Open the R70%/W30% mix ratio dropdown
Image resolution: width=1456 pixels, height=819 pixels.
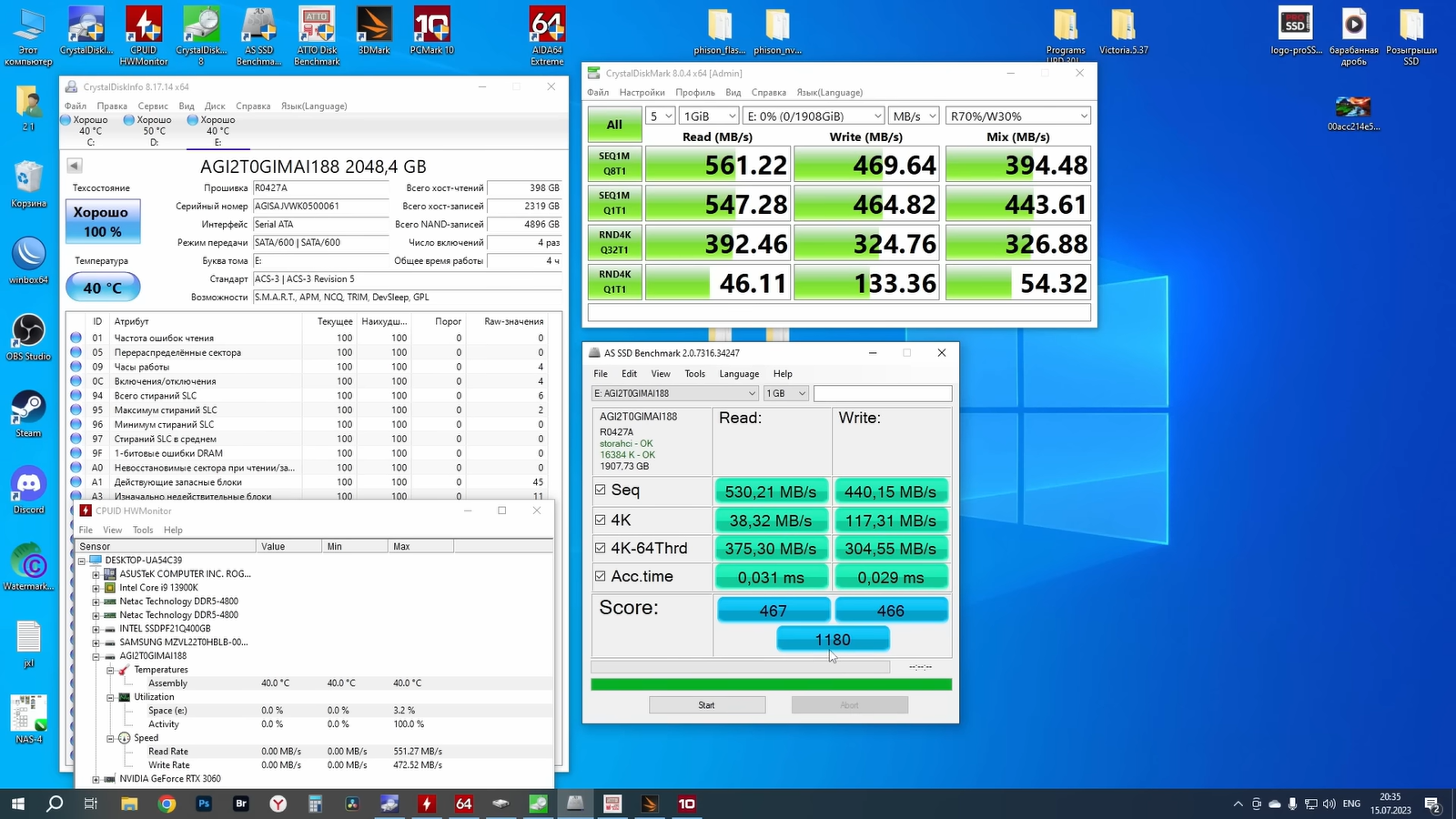1017,116
